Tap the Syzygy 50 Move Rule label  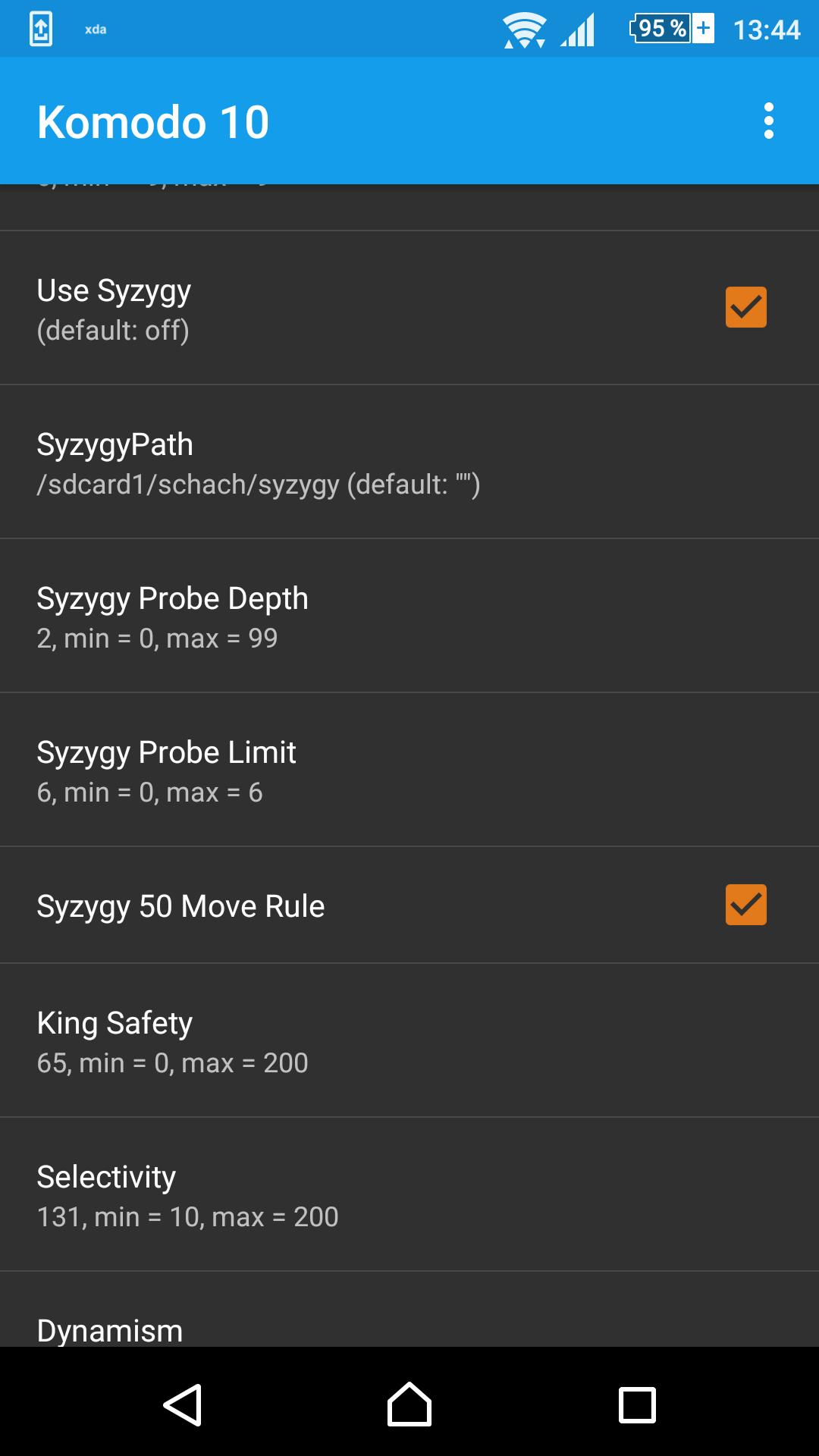pos(180,905)
